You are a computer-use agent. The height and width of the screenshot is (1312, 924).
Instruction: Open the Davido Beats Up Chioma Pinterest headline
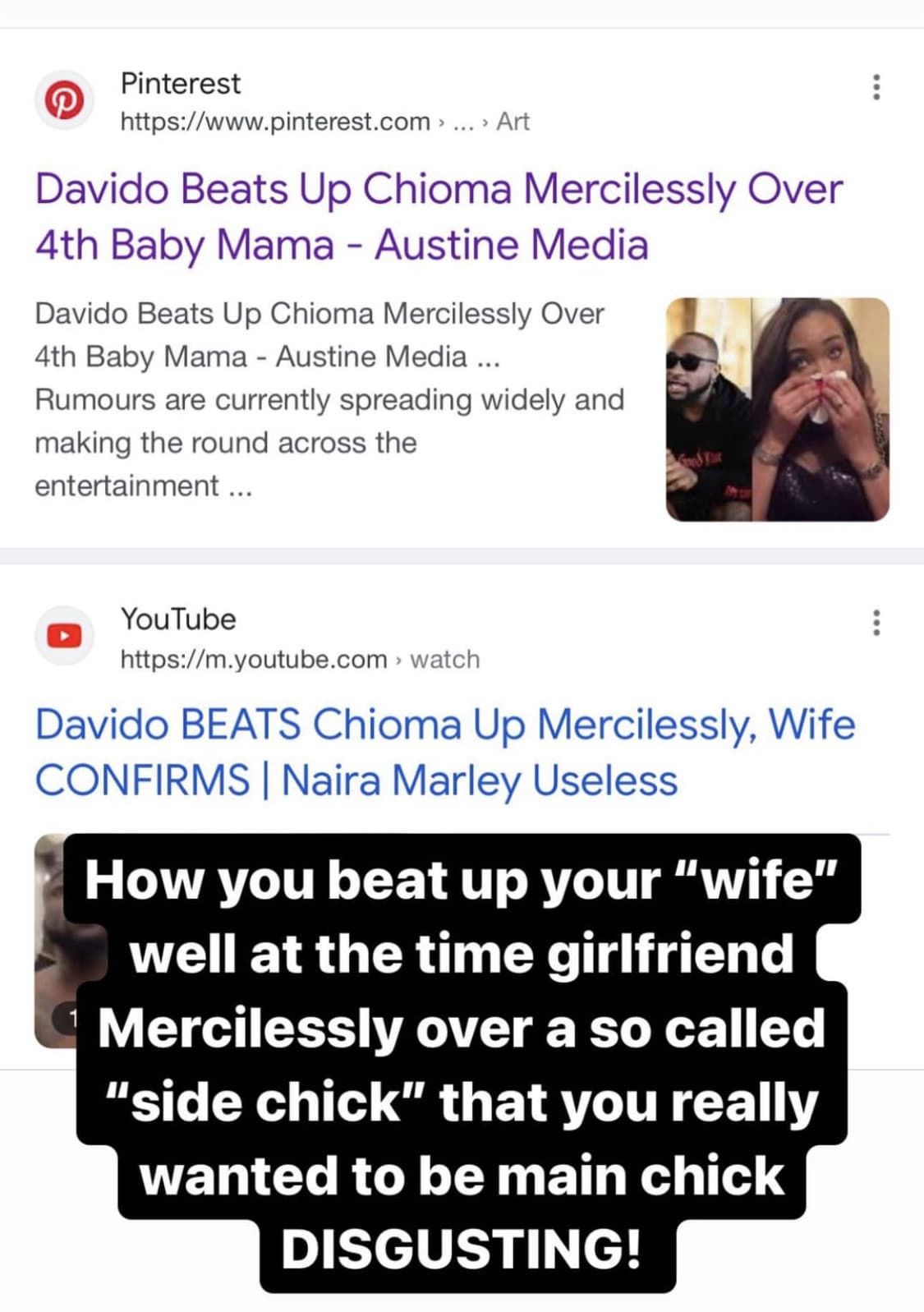coord(439,217)
